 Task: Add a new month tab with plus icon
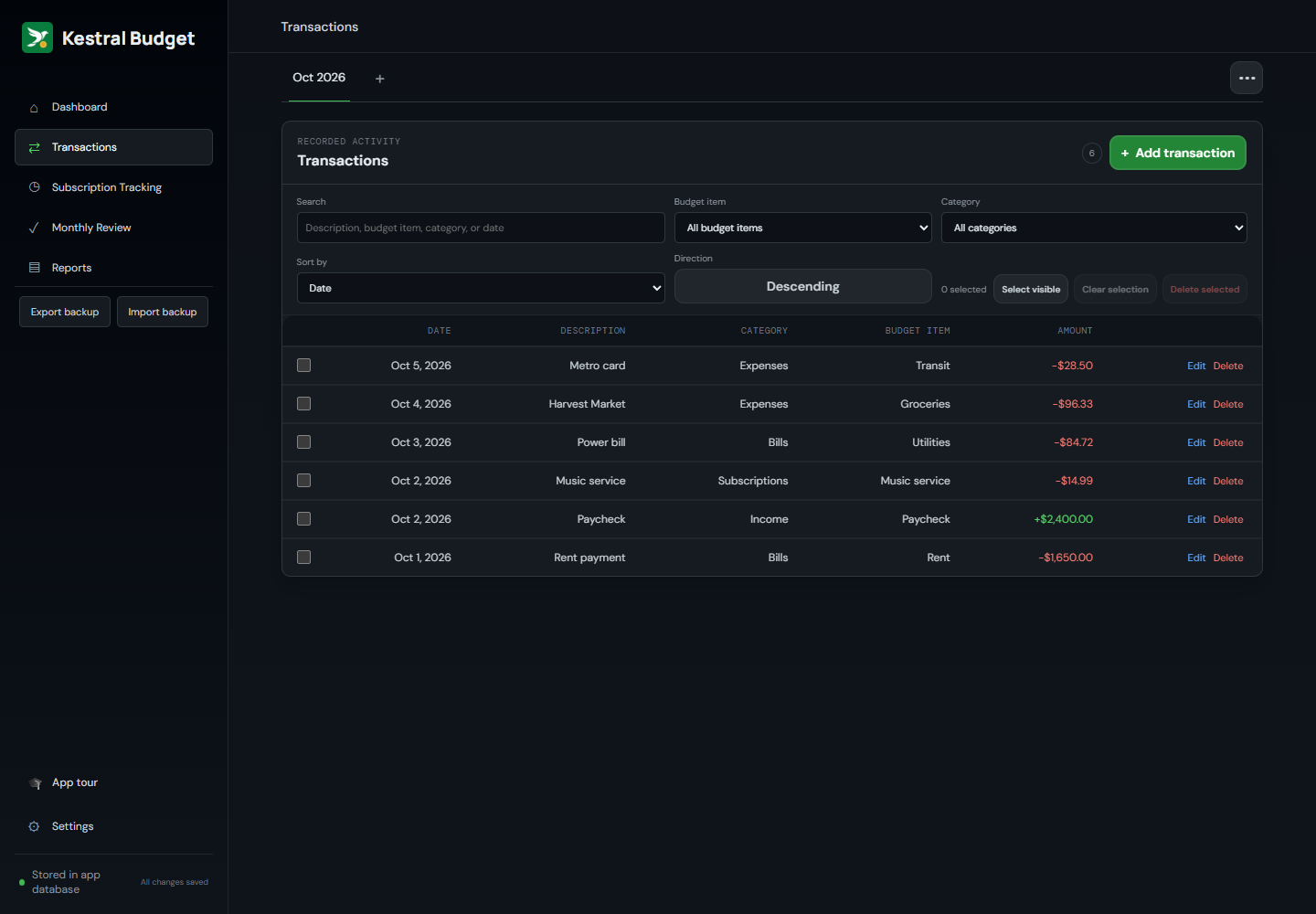click(380, 79)
